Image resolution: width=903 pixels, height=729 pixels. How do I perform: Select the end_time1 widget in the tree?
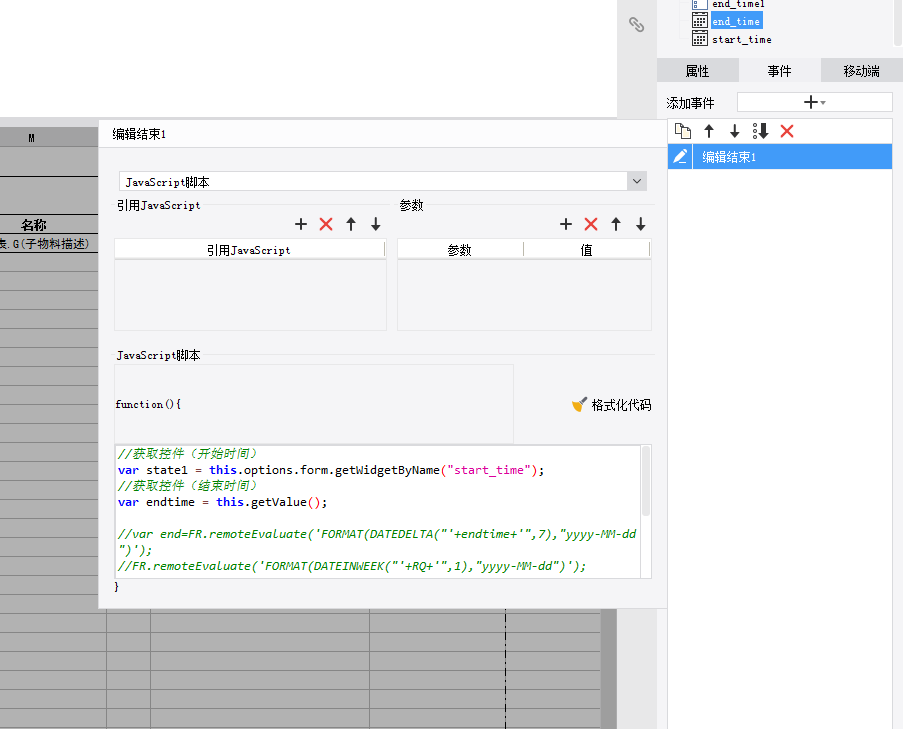[x=738, y=4]
